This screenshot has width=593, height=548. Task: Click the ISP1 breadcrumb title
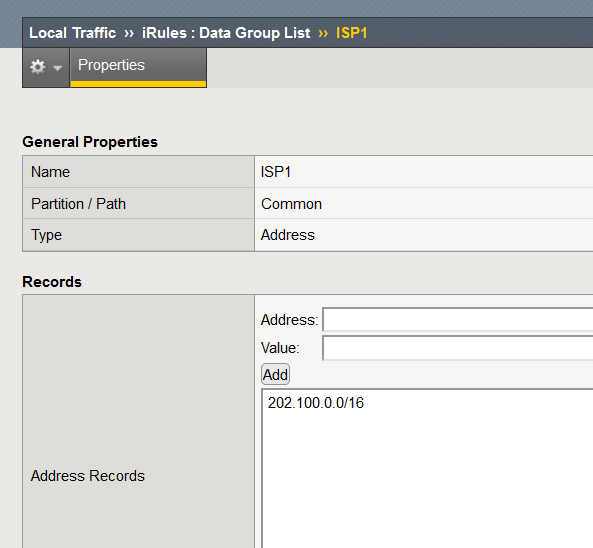pos(351,33)
